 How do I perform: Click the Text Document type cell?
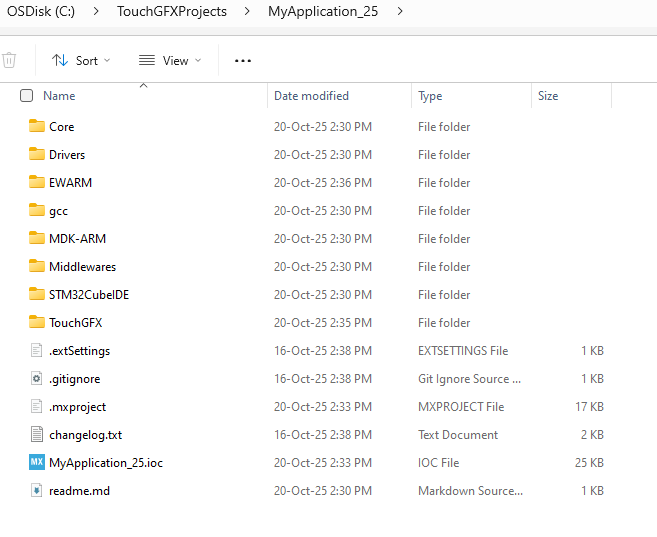458,435
